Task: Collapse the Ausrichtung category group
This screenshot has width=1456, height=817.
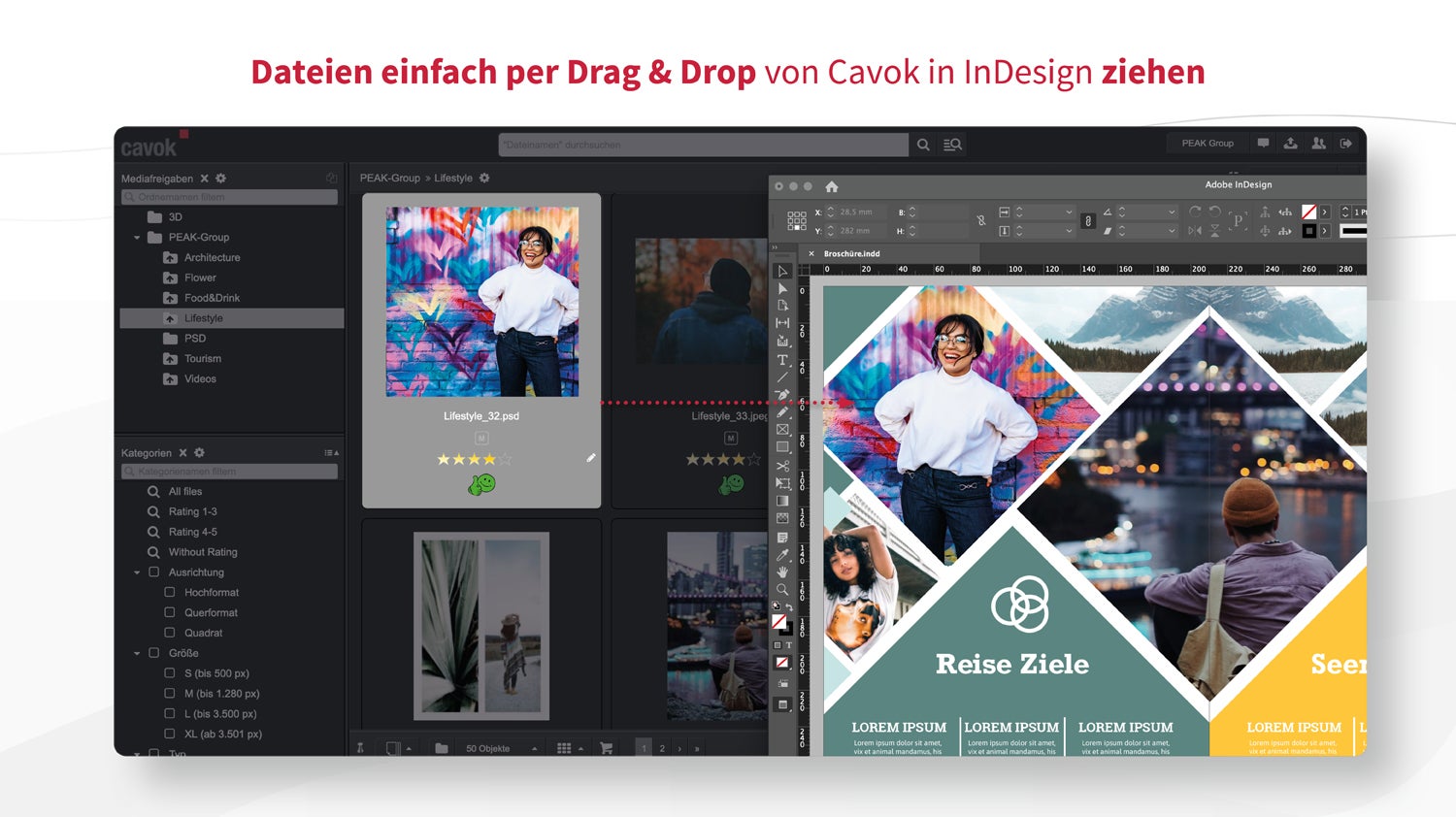Action: point(137,572)
